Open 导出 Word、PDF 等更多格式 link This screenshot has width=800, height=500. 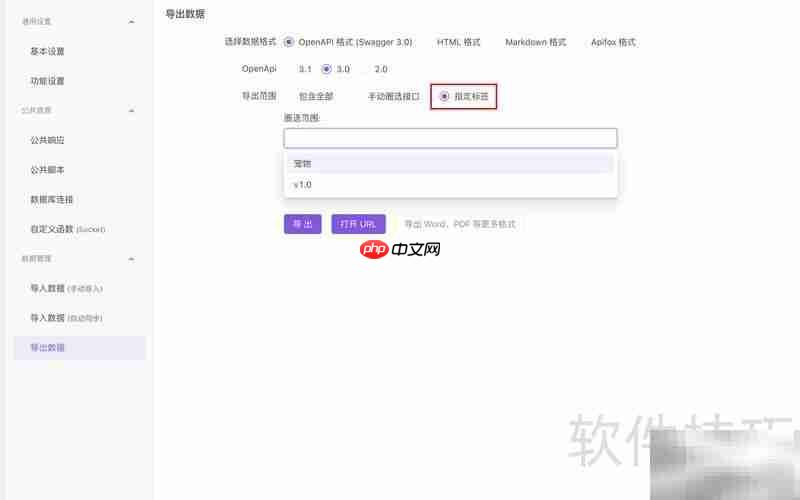tap(460, 224)
